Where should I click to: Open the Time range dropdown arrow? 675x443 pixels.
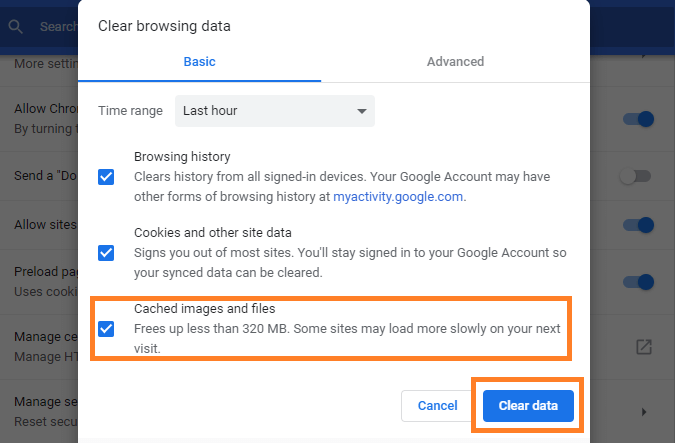pos(362,111)
